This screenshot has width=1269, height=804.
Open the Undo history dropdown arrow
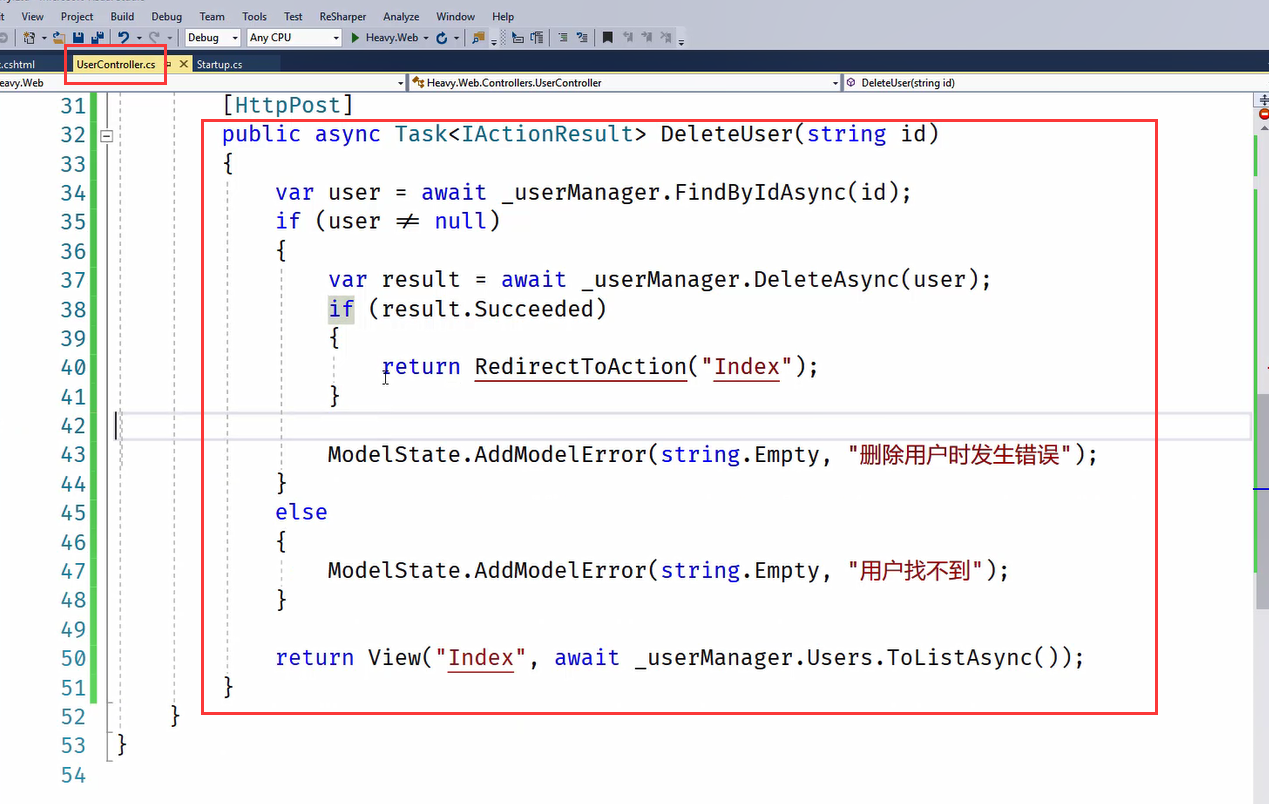point(138,38)
